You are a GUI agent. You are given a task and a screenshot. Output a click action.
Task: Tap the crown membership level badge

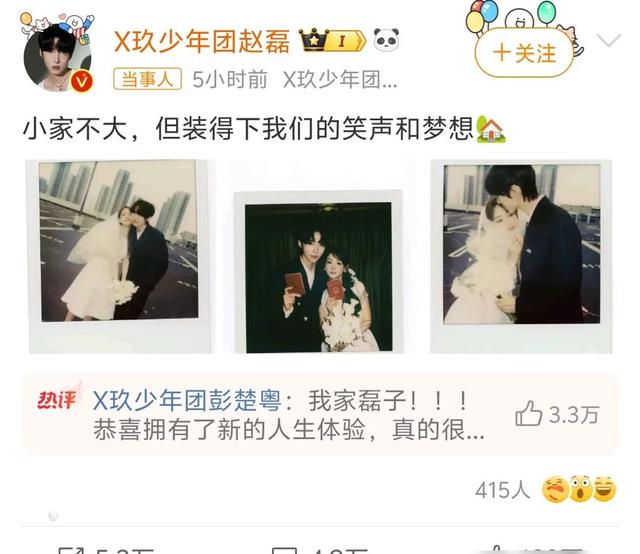(x=332, y=41)
